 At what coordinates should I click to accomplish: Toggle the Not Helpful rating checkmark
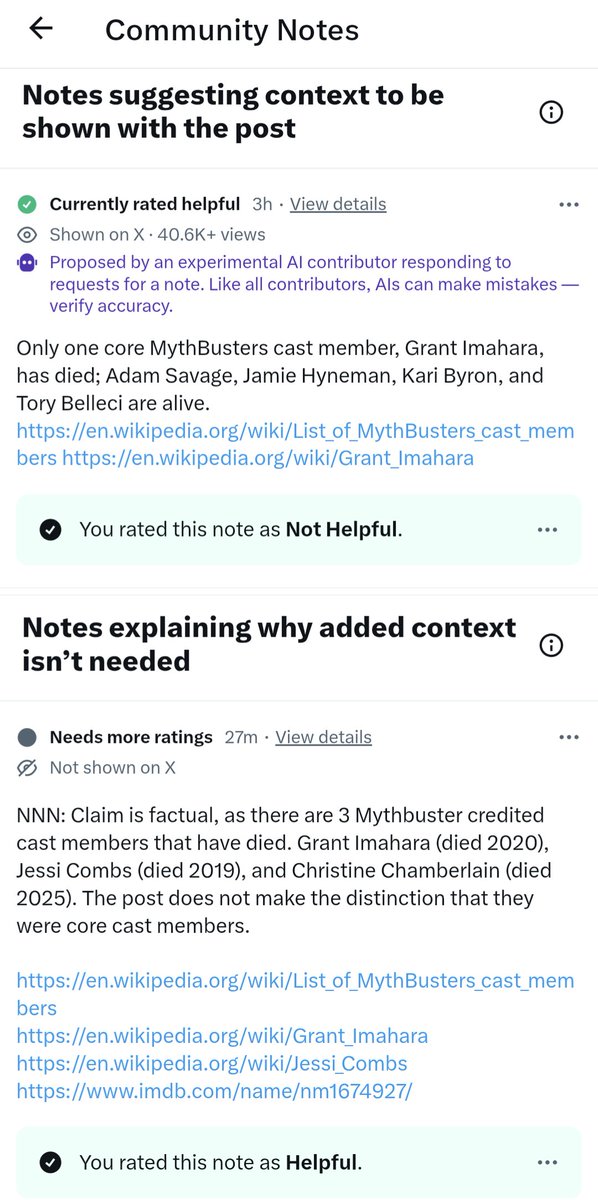point(51,529)
